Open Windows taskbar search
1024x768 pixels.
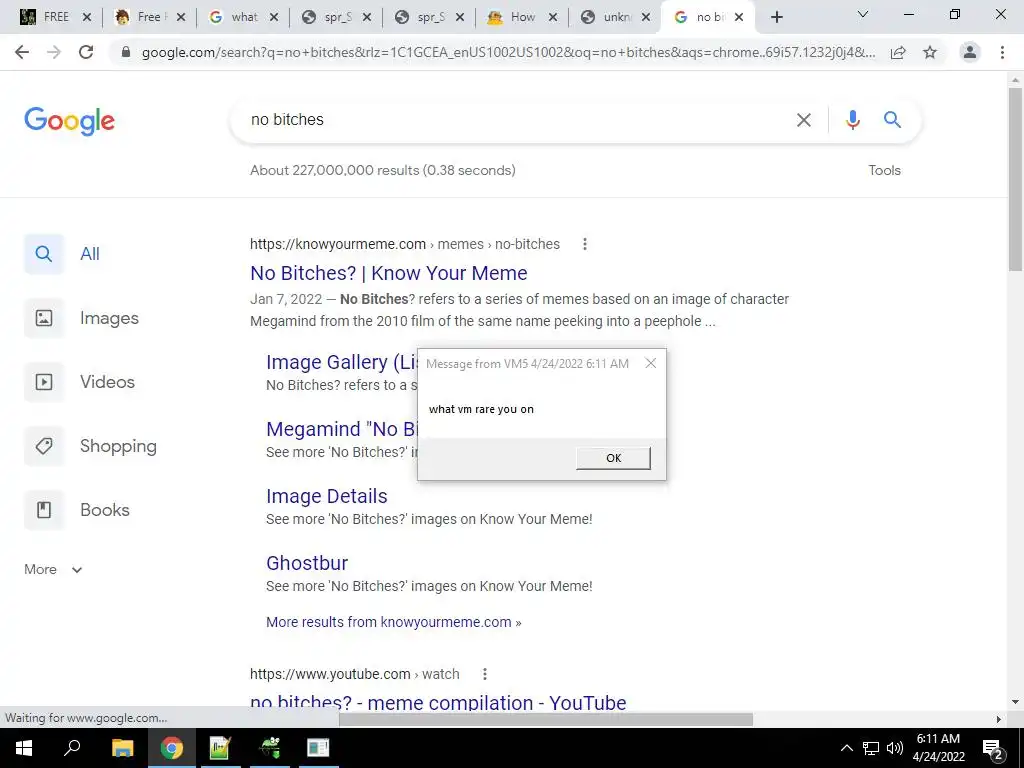point(72,748)
